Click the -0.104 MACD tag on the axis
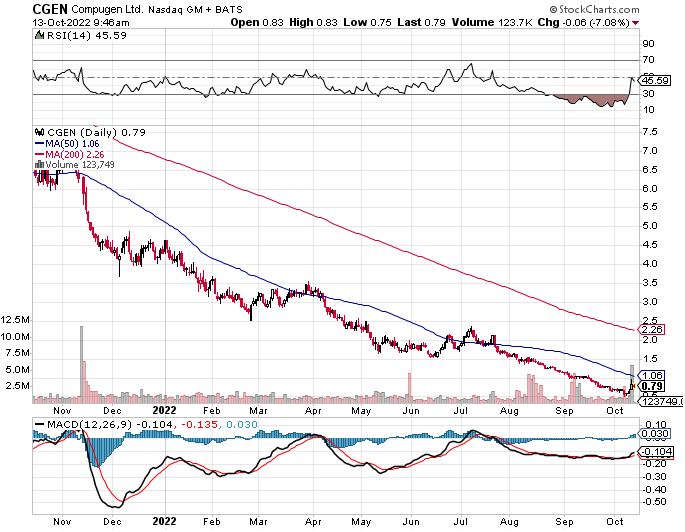 (x=656, y=452)
